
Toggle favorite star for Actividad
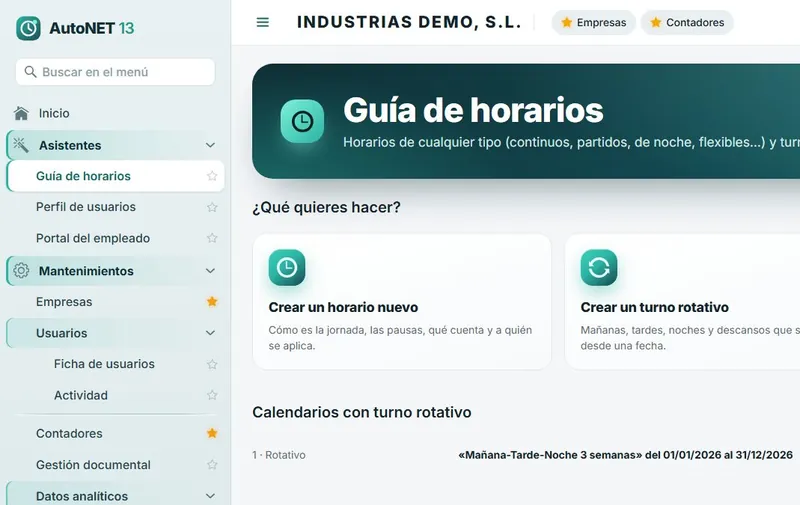click(x=212, y=395)
